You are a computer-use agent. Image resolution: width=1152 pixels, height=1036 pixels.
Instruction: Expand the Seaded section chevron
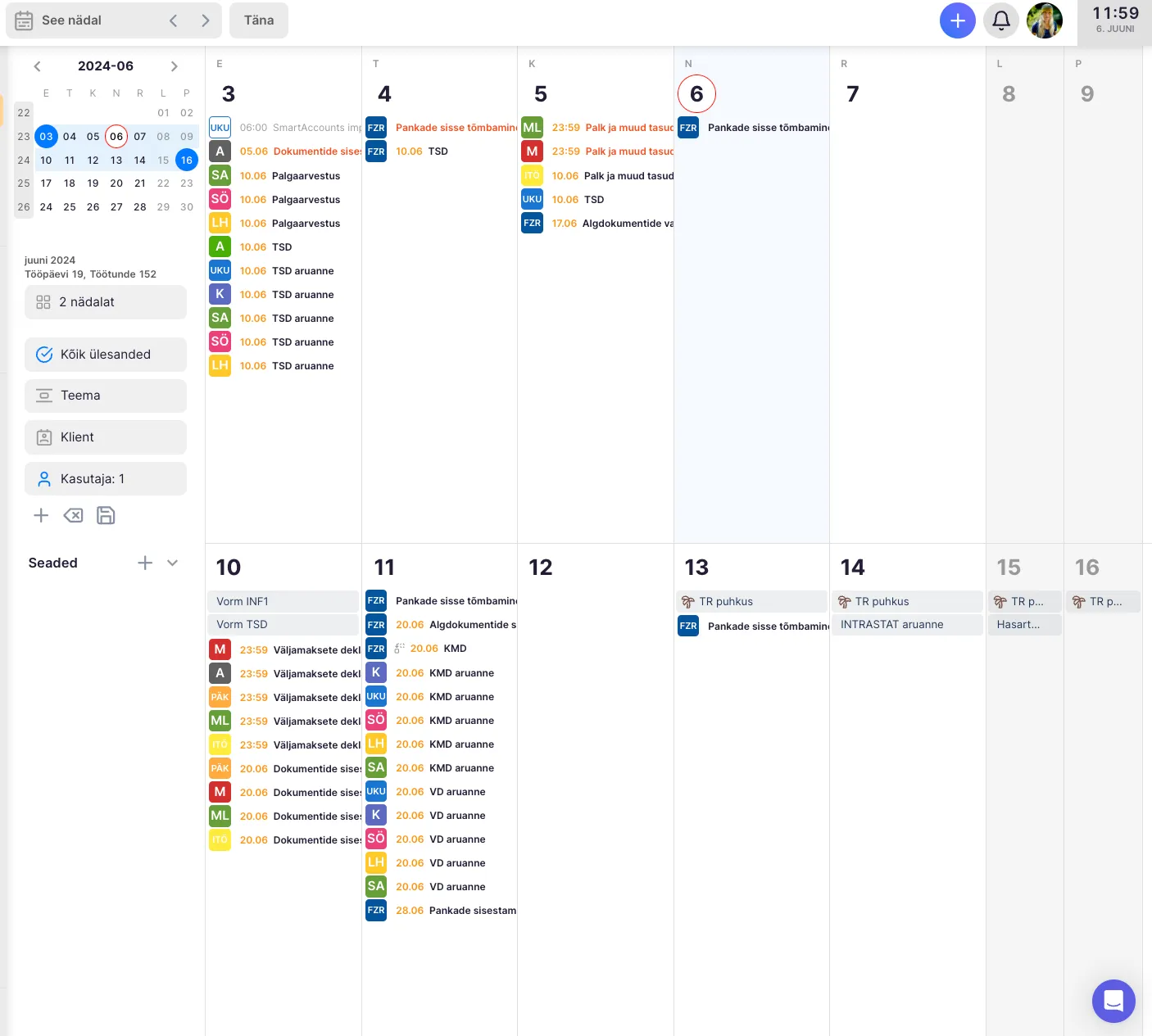[x=172, y=563]
